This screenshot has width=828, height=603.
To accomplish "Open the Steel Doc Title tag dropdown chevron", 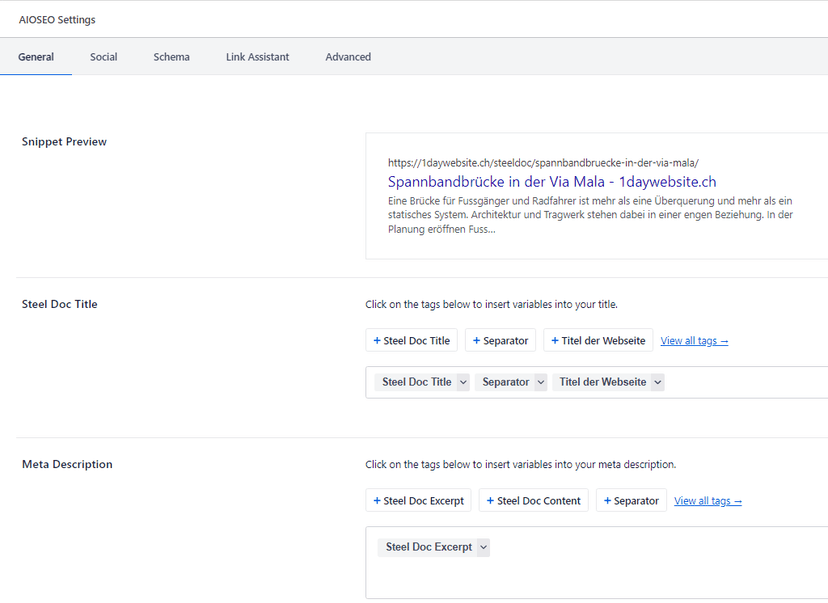I will click(463, 382).
